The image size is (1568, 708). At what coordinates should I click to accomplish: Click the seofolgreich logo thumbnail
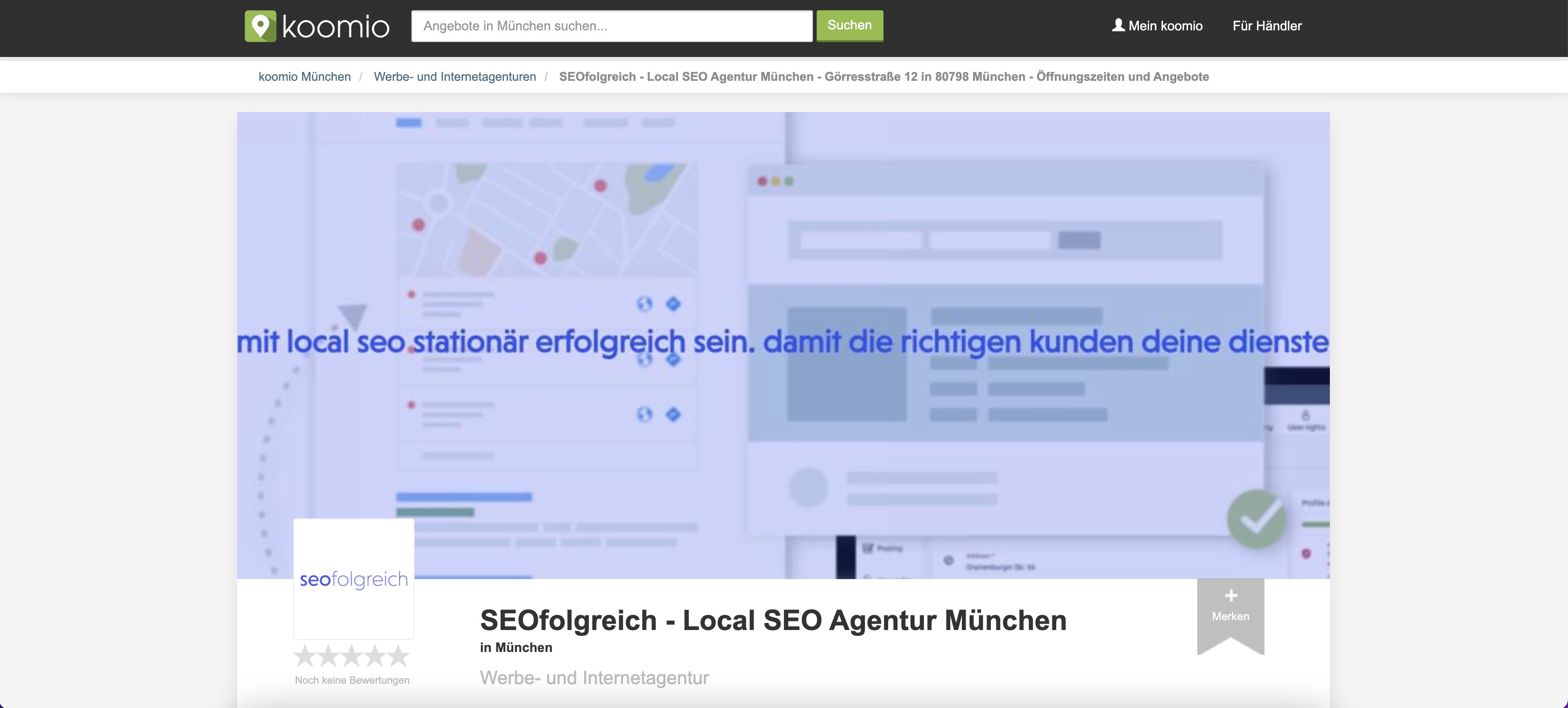click(353, 579)
